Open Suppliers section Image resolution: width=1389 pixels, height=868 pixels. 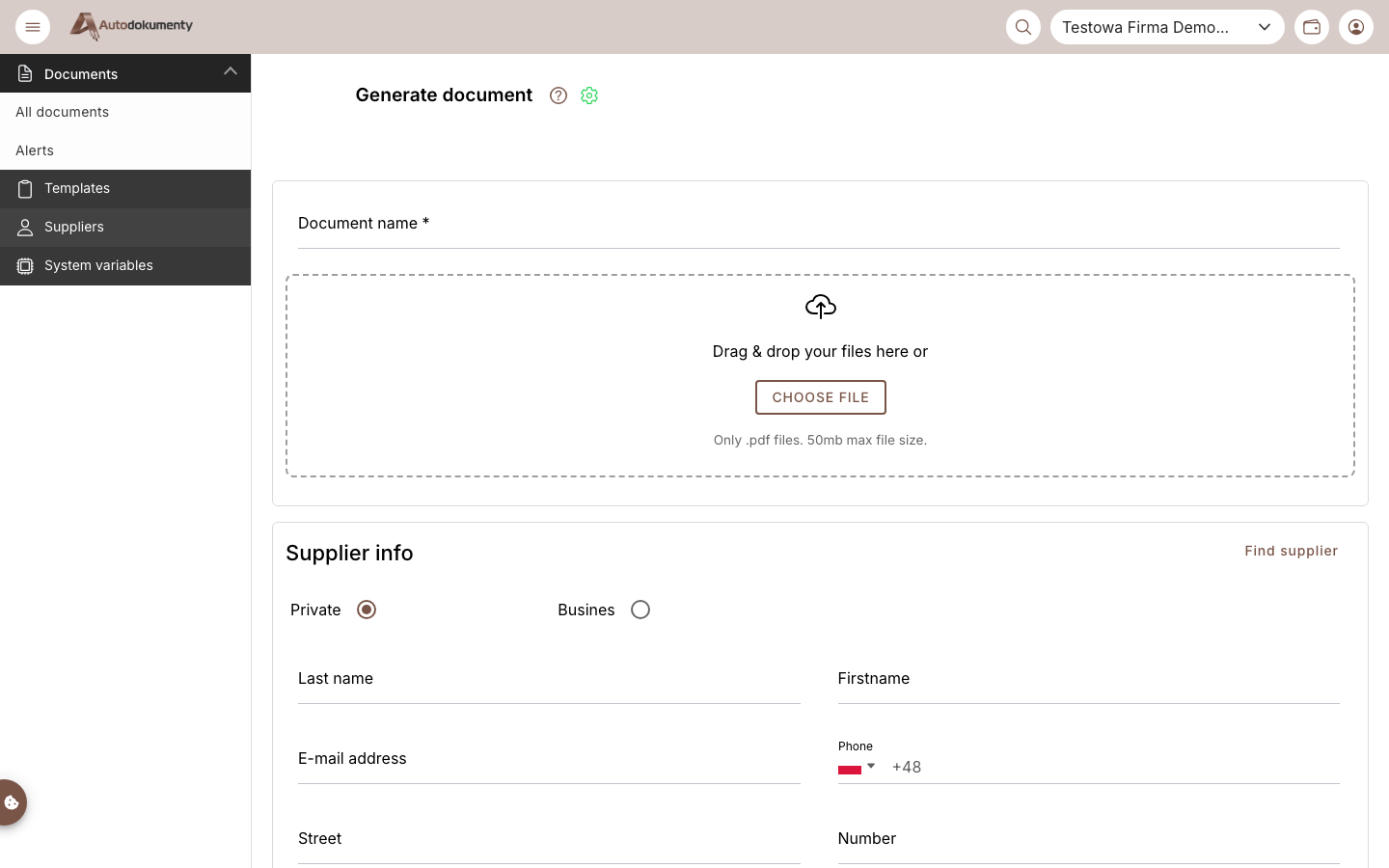coord(125,228)
